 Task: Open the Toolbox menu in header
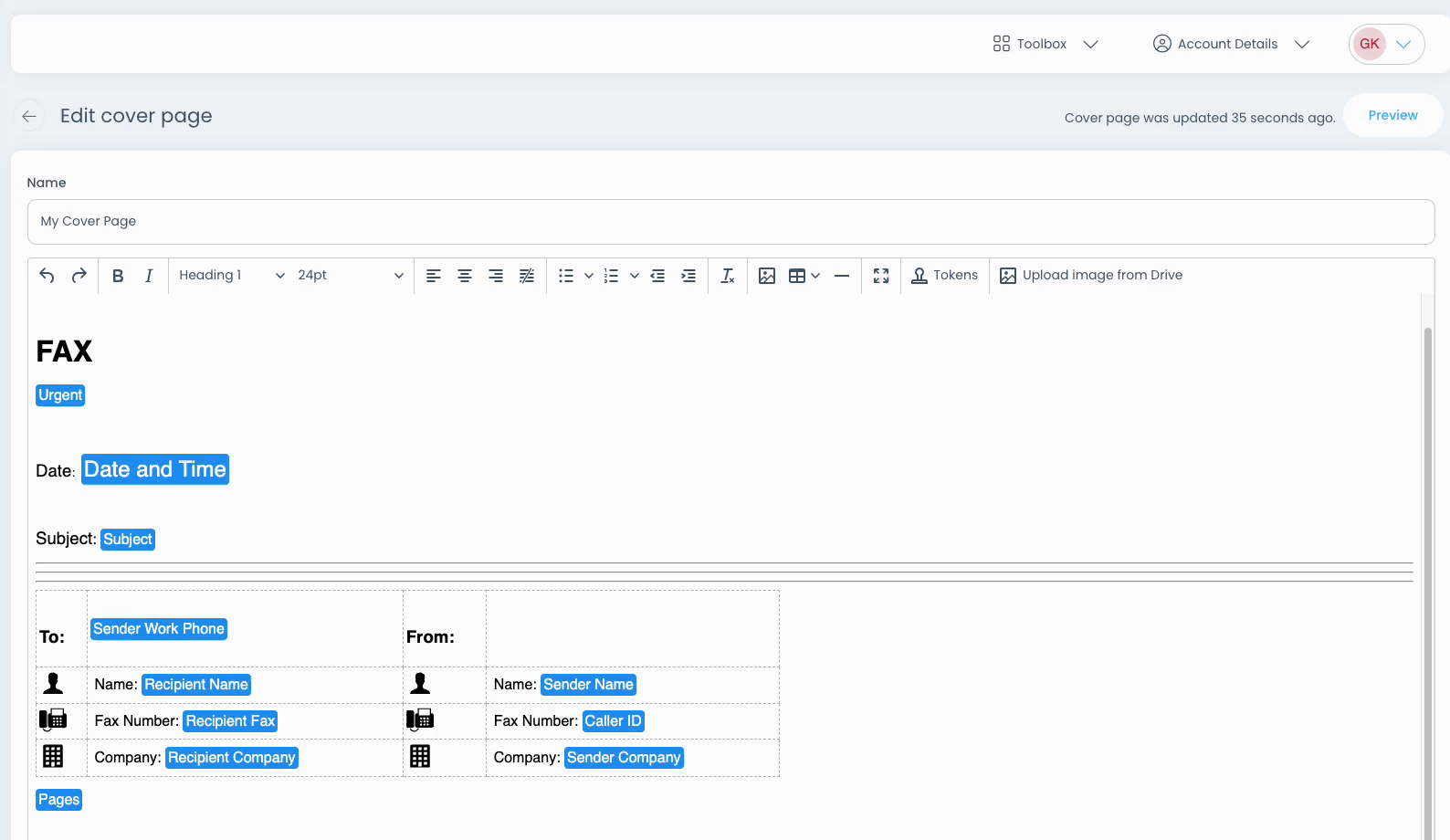[1045, 44]
